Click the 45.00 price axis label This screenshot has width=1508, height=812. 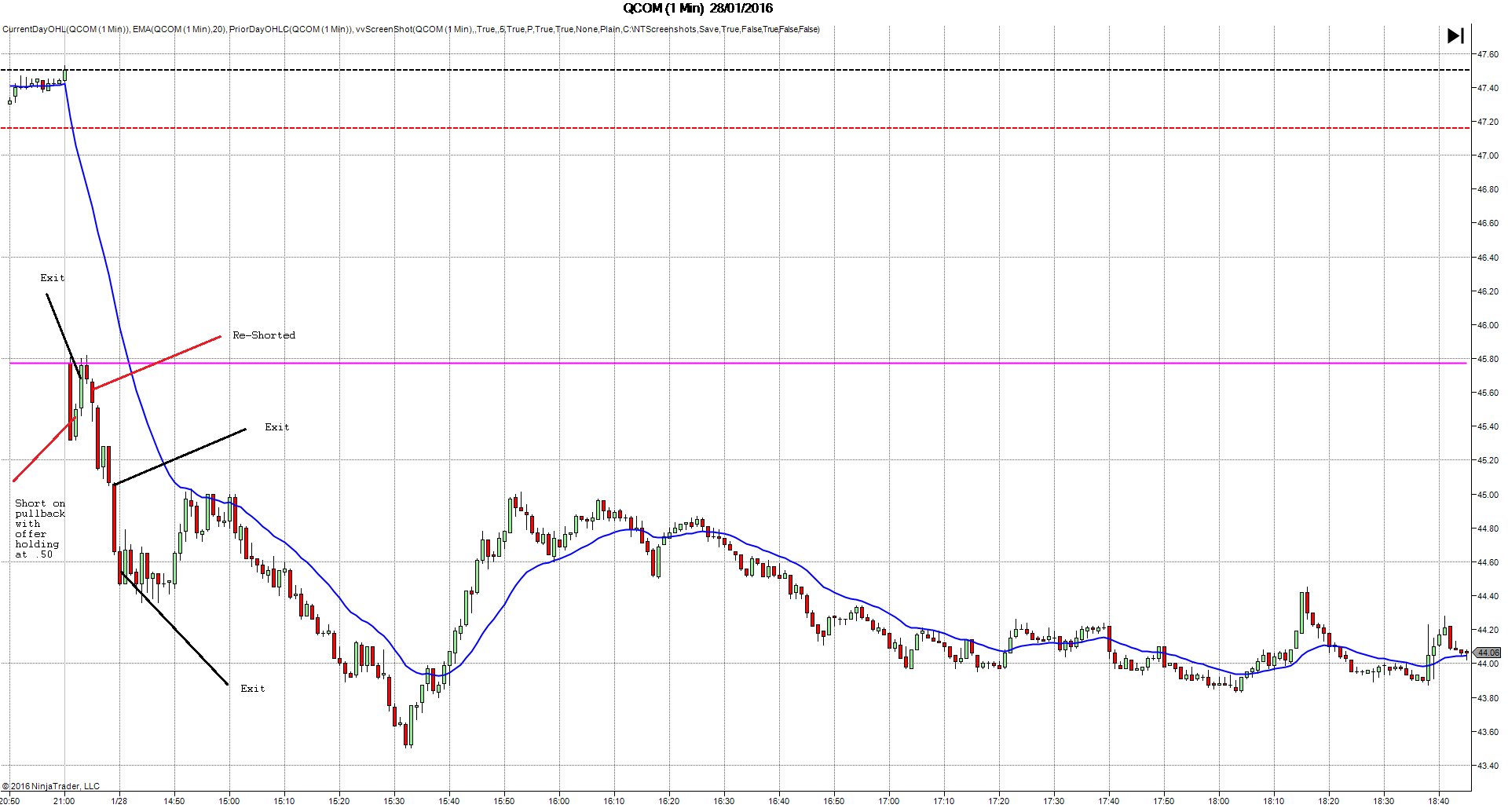(x=1488, y=496)
